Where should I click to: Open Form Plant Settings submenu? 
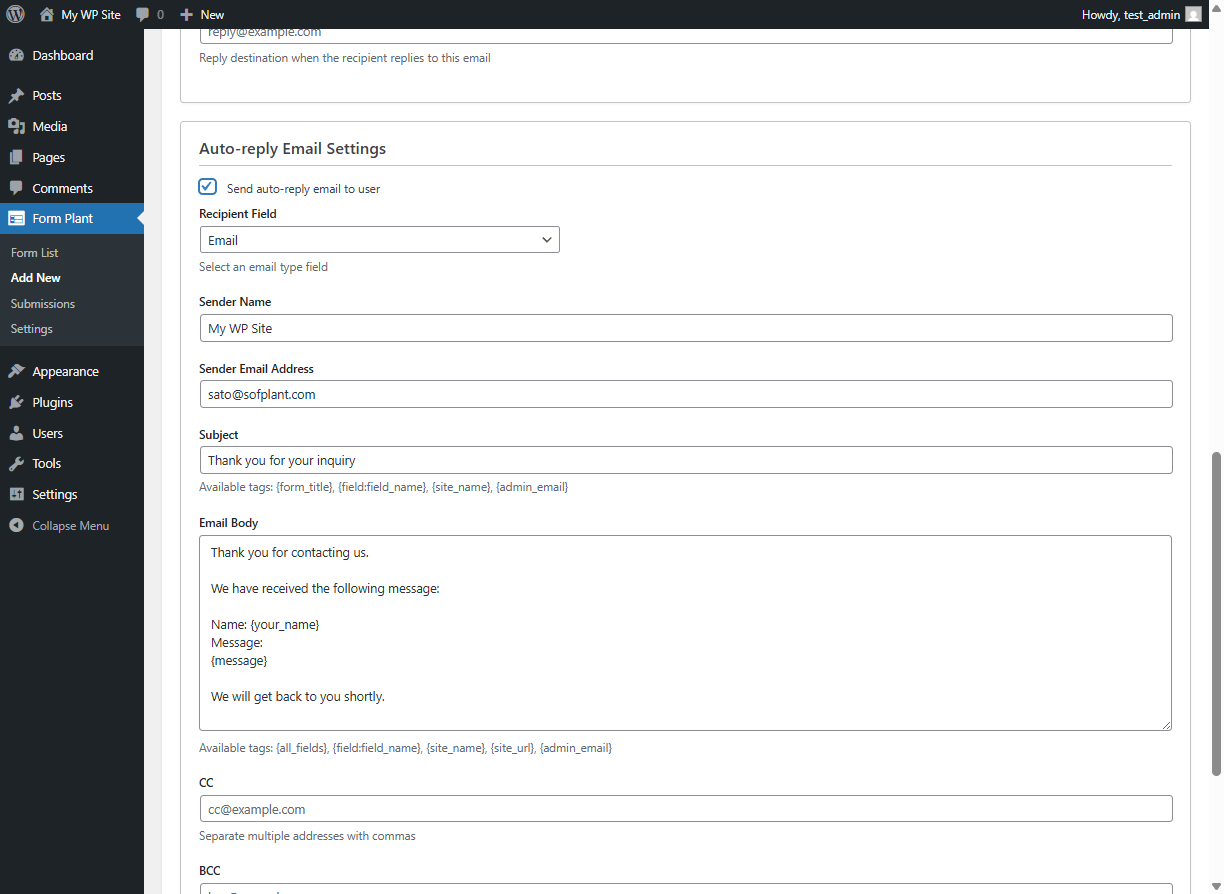pyautogui.click(x=32, y=328)
